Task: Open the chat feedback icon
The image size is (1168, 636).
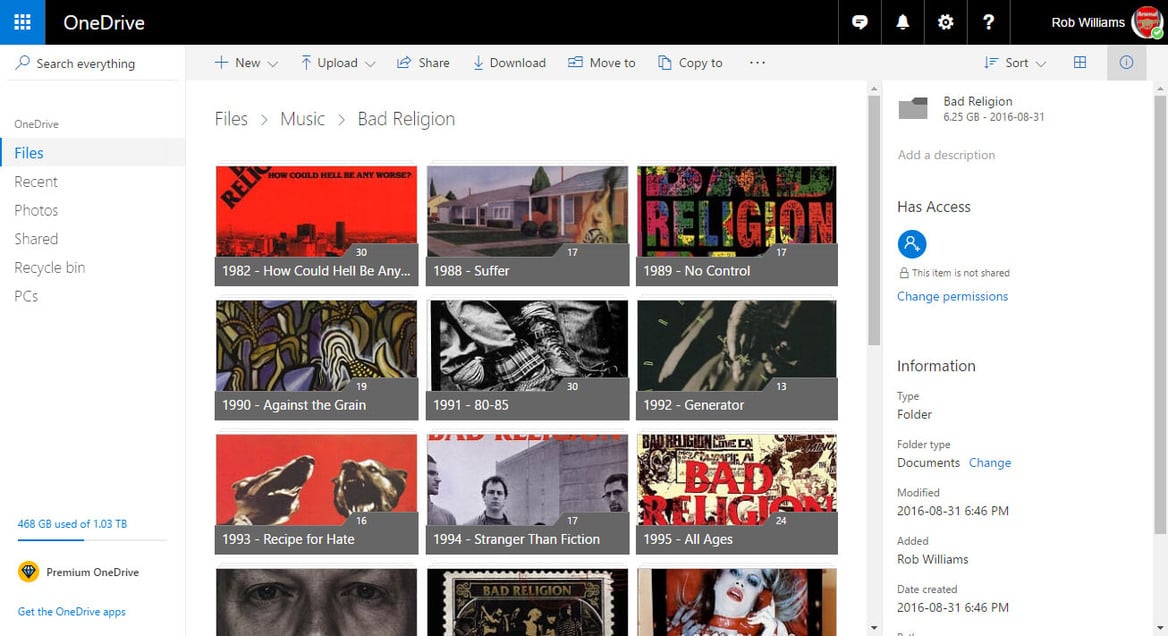Action: coord(860,22)
